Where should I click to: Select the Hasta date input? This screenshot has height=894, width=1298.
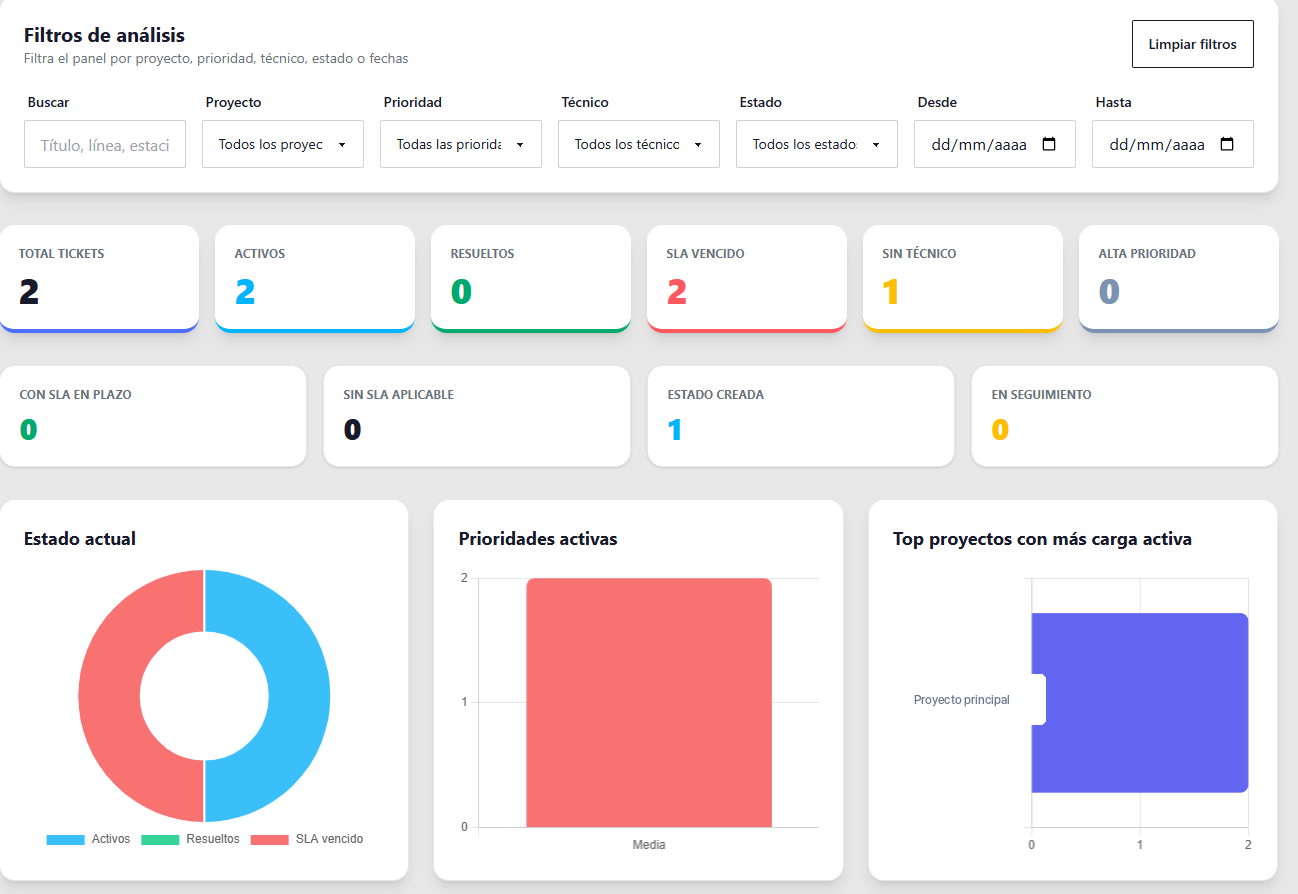tap(1173, 144)
